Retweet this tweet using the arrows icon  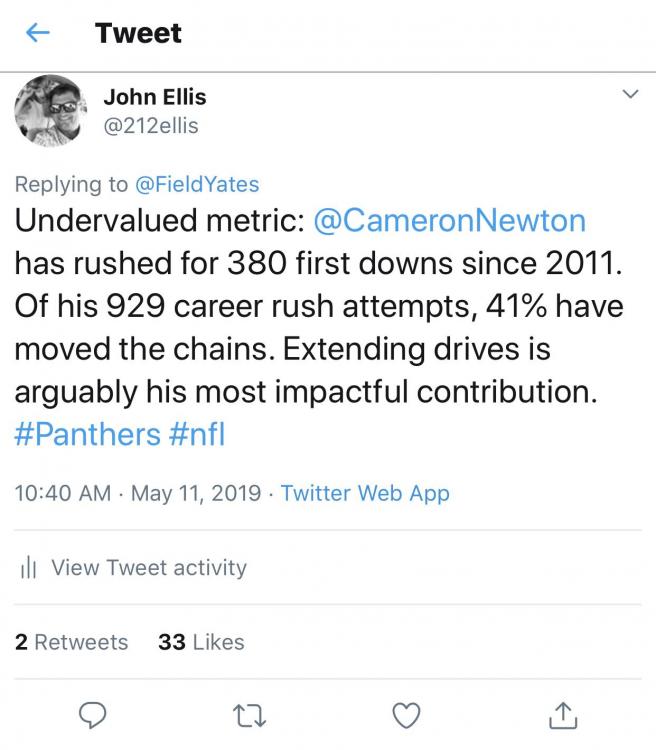247,714
